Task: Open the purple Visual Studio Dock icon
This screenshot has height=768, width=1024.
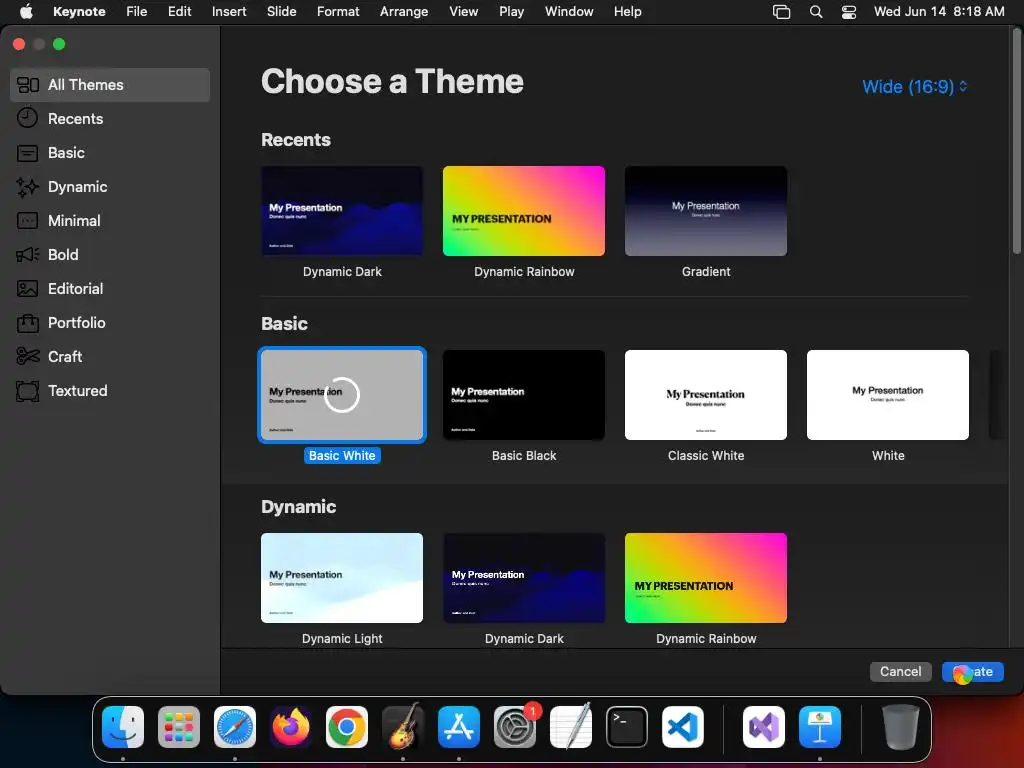Action: tap(764, 727)
